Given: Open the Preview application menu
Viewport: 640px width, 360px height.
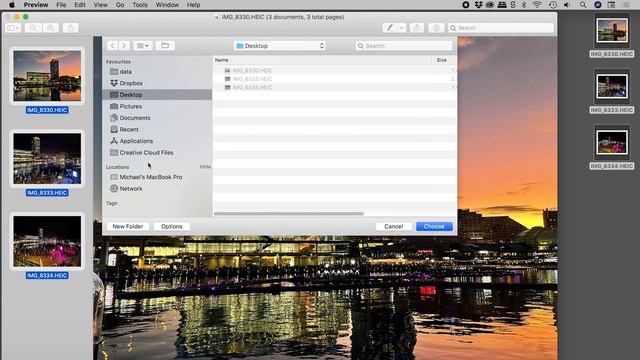Looking at the screenshot, I should coord(36,5).
